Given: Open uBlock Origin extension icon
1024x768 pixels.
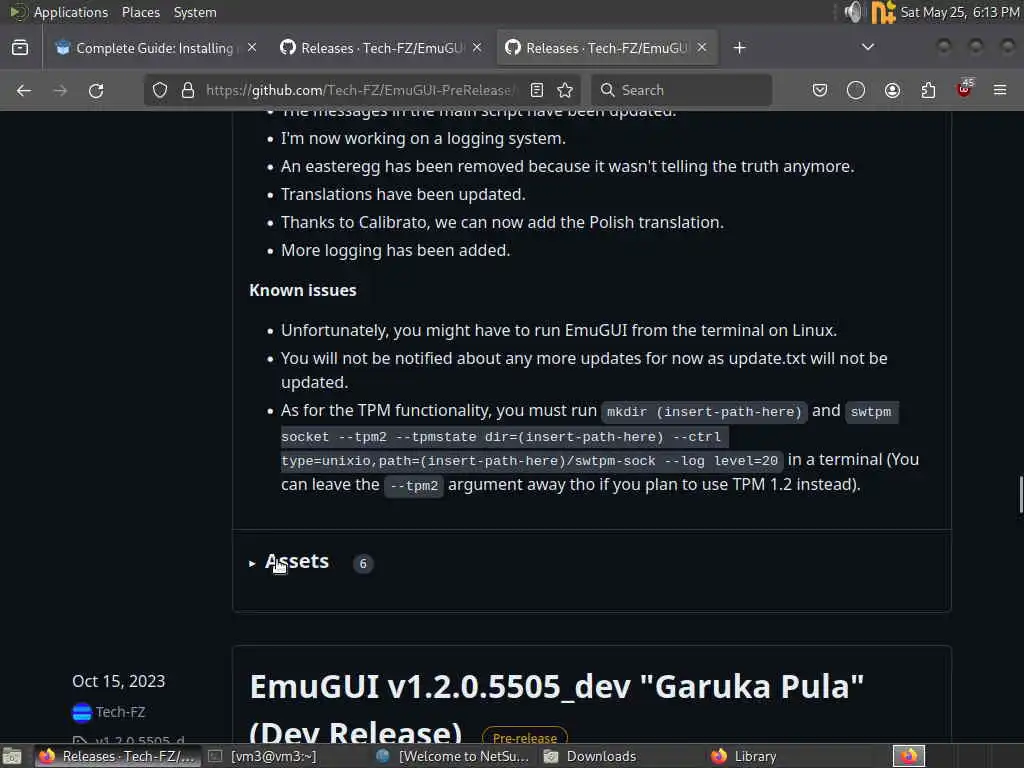Looking at the screenshot, I should [x=965, y=89].
